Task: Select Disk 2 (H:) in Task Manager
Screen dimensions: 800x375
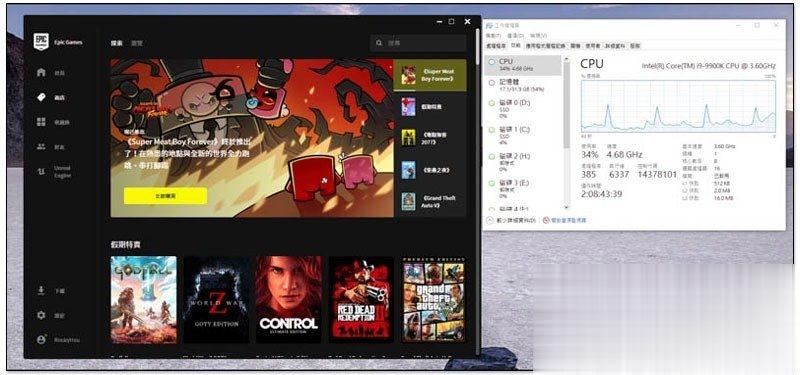Action: 523,162
